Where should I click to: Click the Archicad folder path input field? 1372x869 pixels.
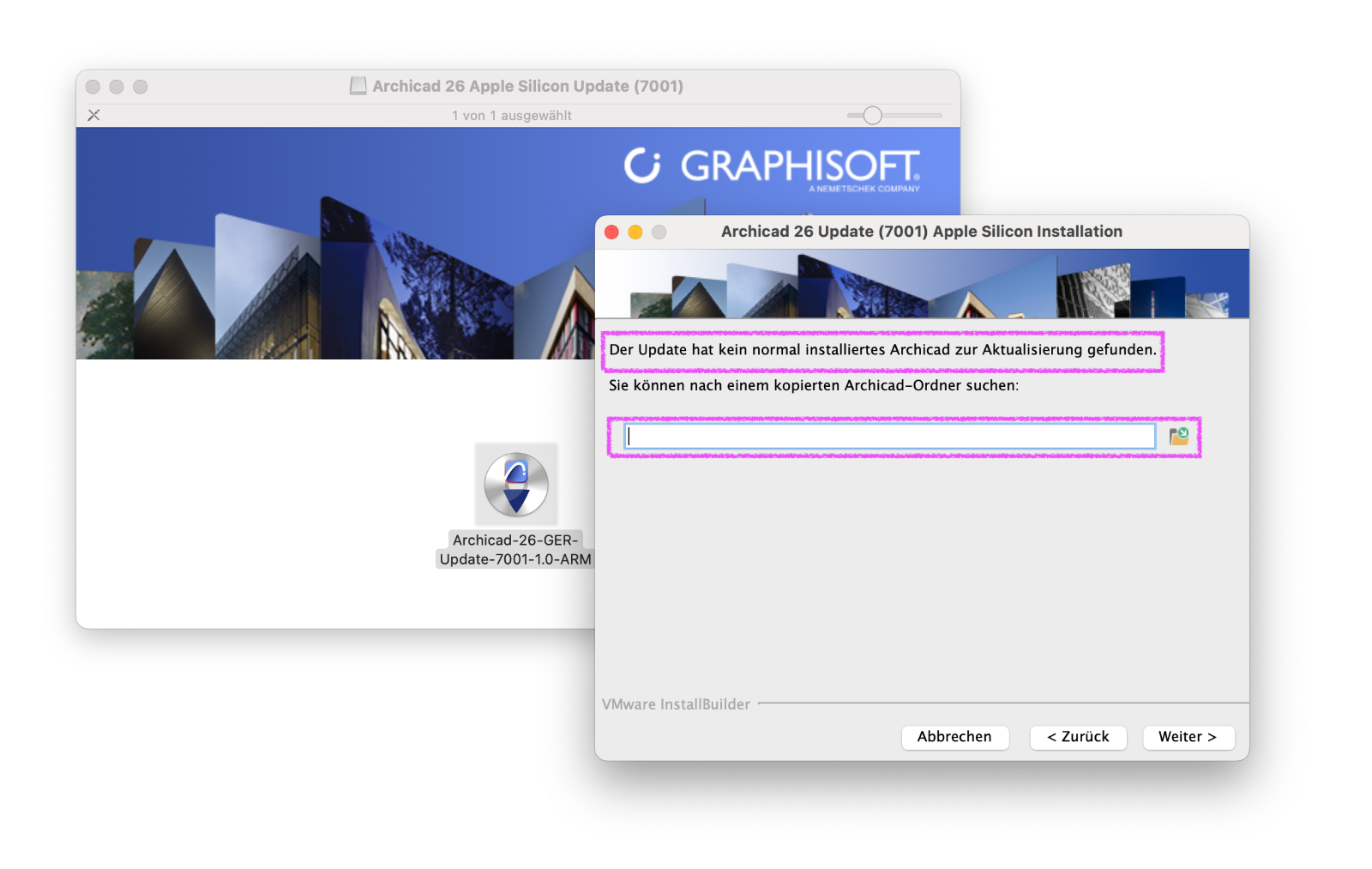pos(889,437)
